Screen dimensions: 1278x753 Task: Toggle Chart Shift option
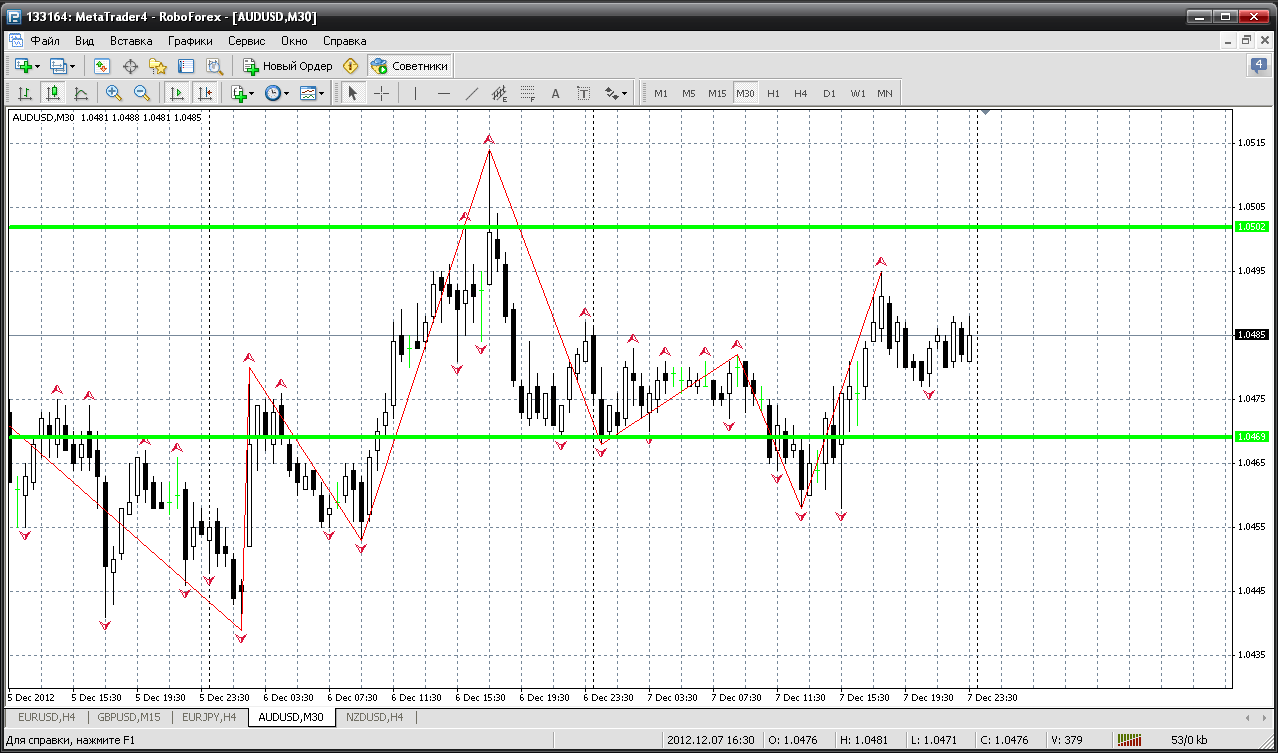pos(205,93)
